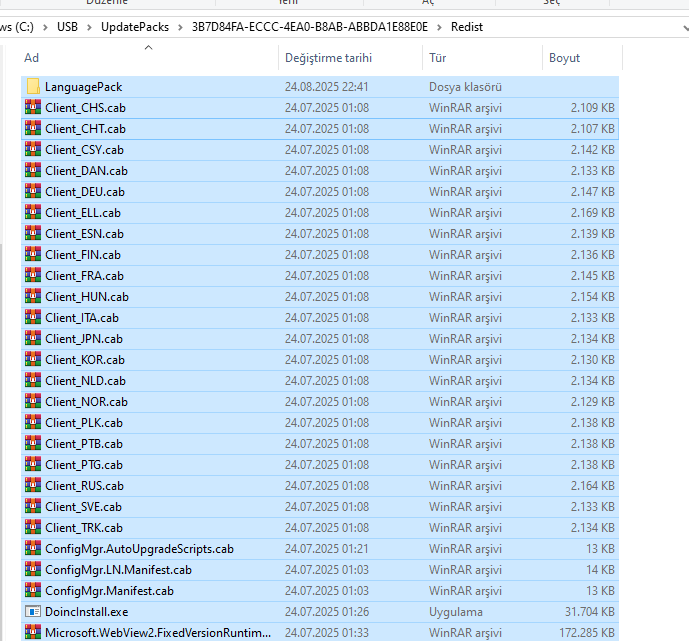Click the Client_PTB.cab archive icon

[x=33, y=443]
